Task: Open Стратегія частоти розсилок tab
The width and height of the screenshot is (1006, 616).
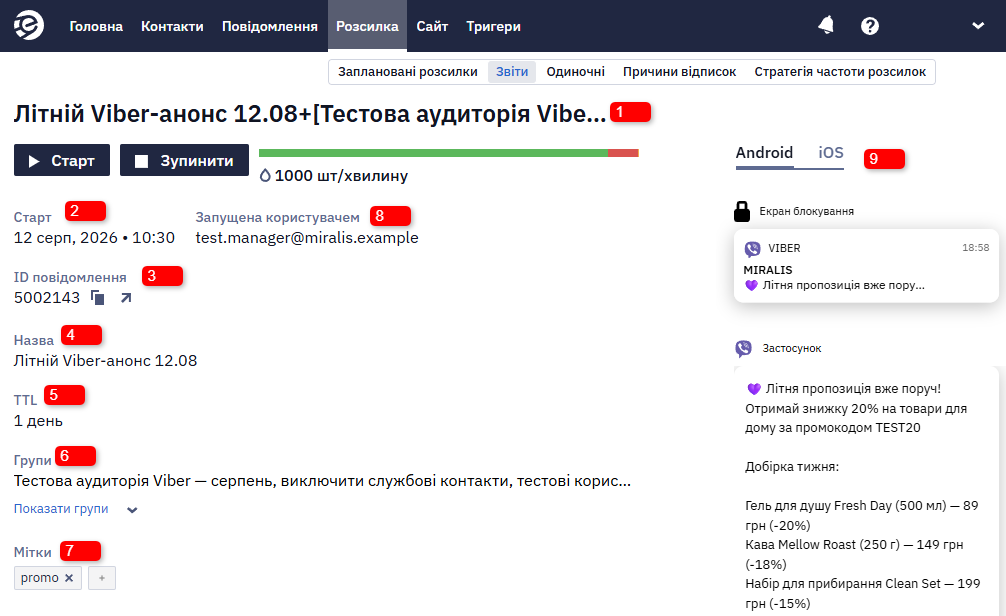Action: coord(840,72)
